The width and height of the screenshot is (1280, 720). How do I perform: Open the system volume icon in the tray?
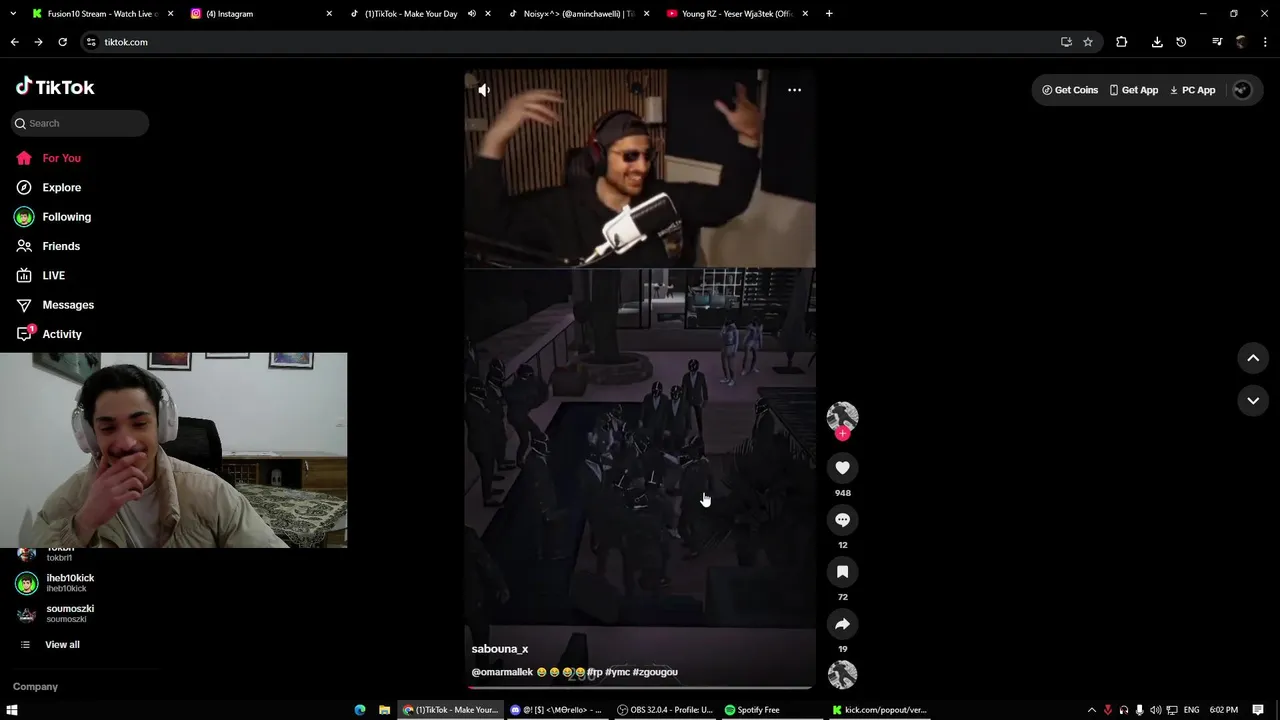point(1155,710)
